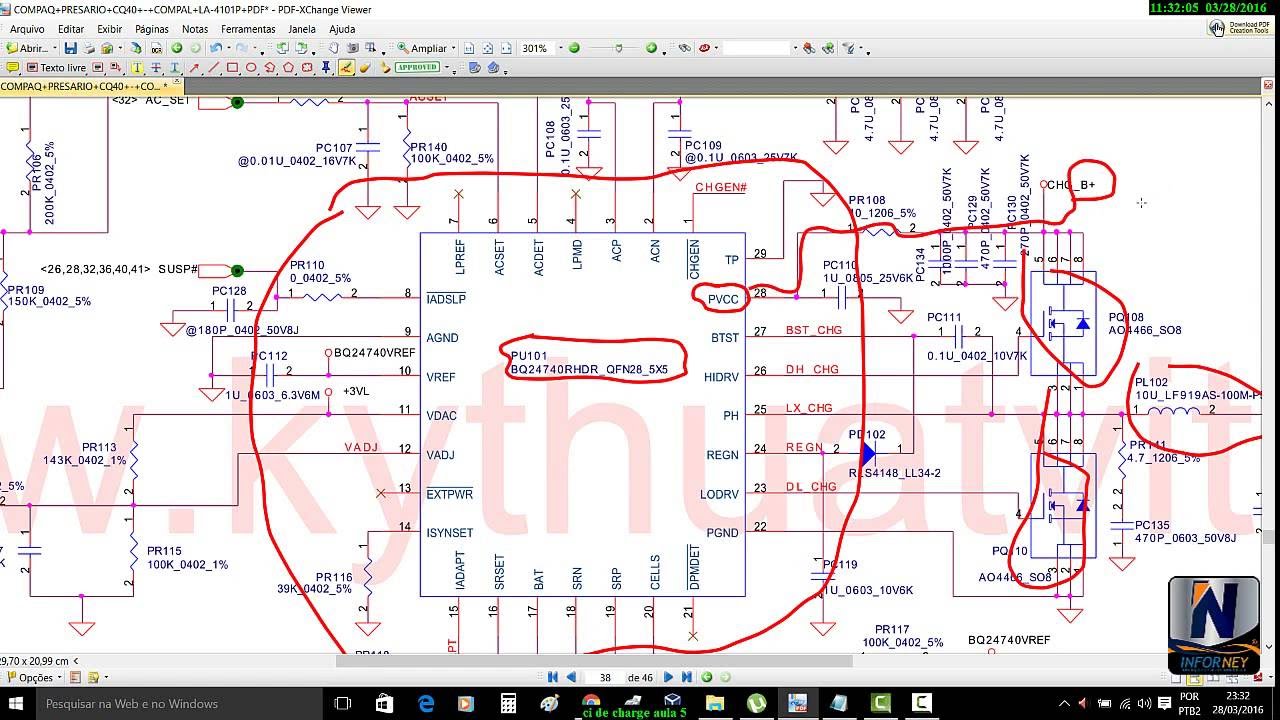
Task: Switch to the COMPAQ+PRESARIO+CQ40 document tab
Action: (85, 86)
